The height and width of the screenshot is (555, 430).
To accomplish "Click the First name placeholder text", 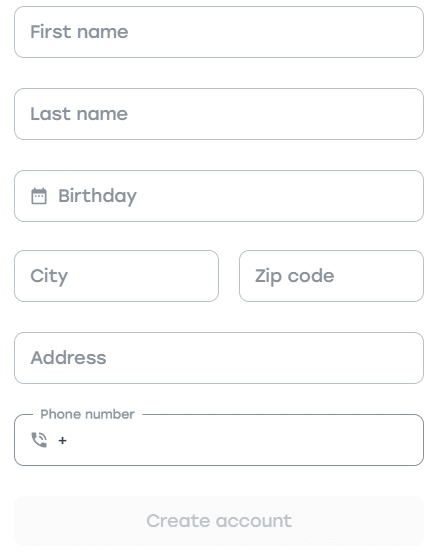I will 79,32.
